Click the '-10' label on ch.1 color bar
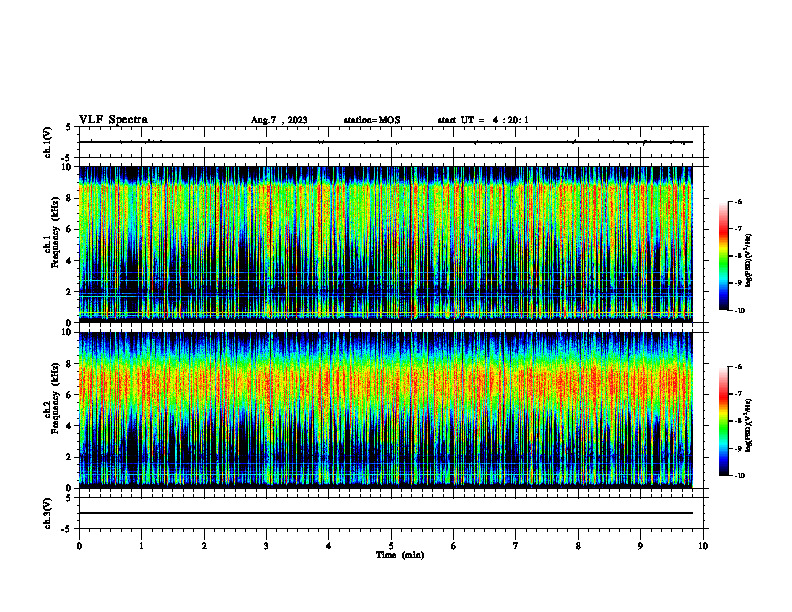The image size is (792, 612). pyautogui.click(x=739, y=311)
